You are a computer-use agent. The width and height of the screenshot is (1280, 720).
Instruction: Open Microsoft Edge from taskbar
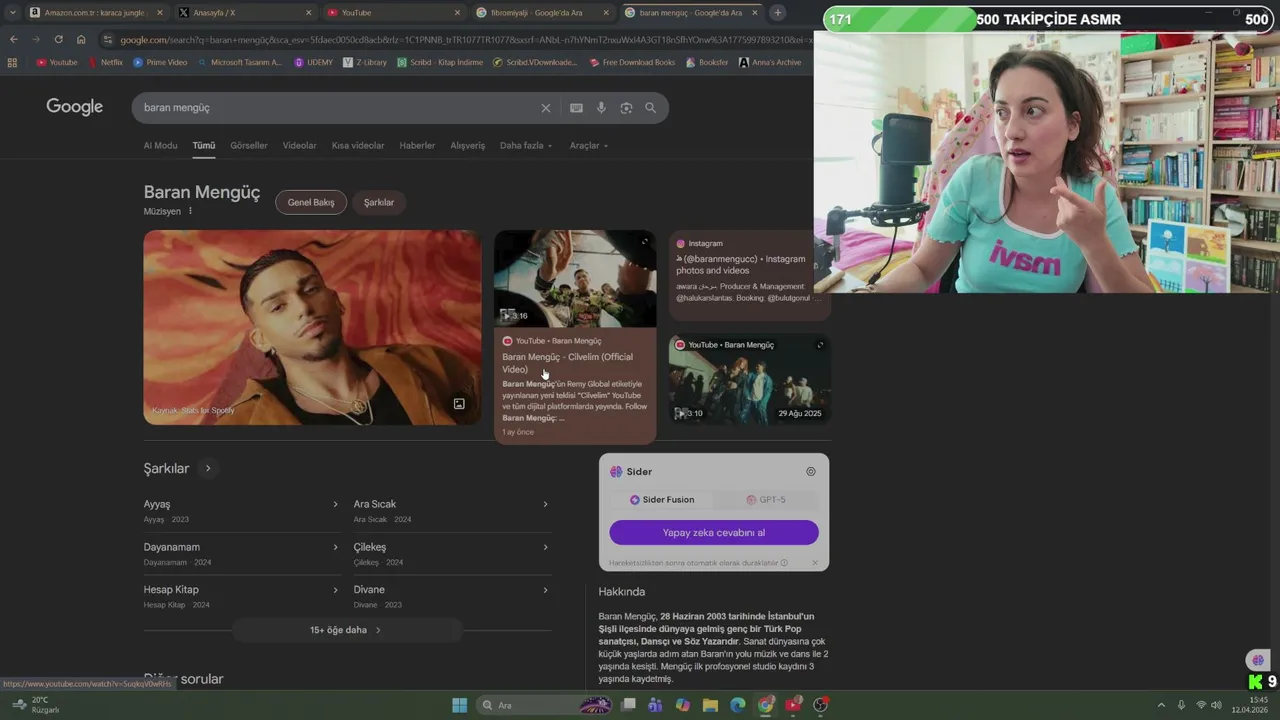tap(738, 705)
